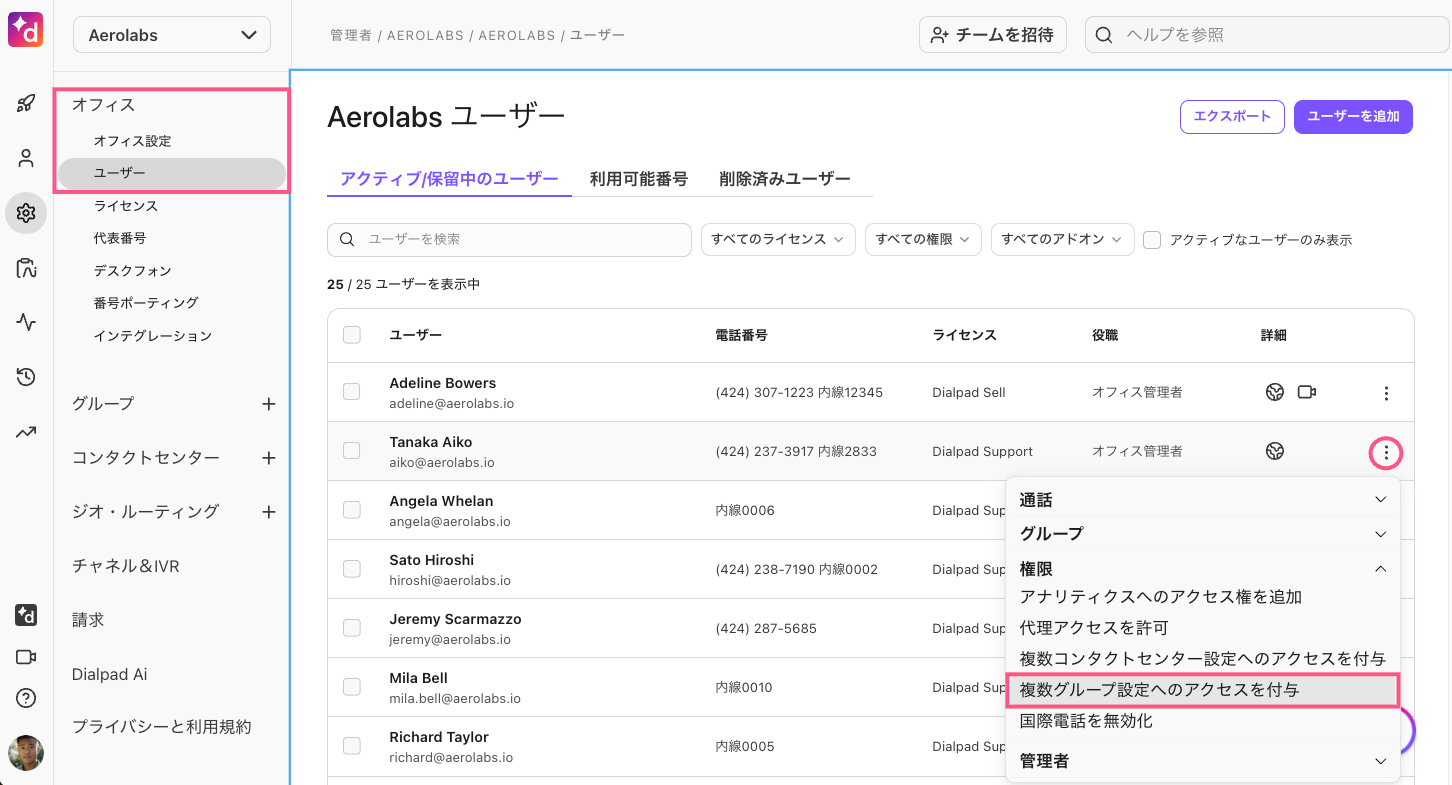Screen dimensions: 1452x785
Task: Open the すべてのアドオン filter dropdown
Action: [x=1063, y=240]
